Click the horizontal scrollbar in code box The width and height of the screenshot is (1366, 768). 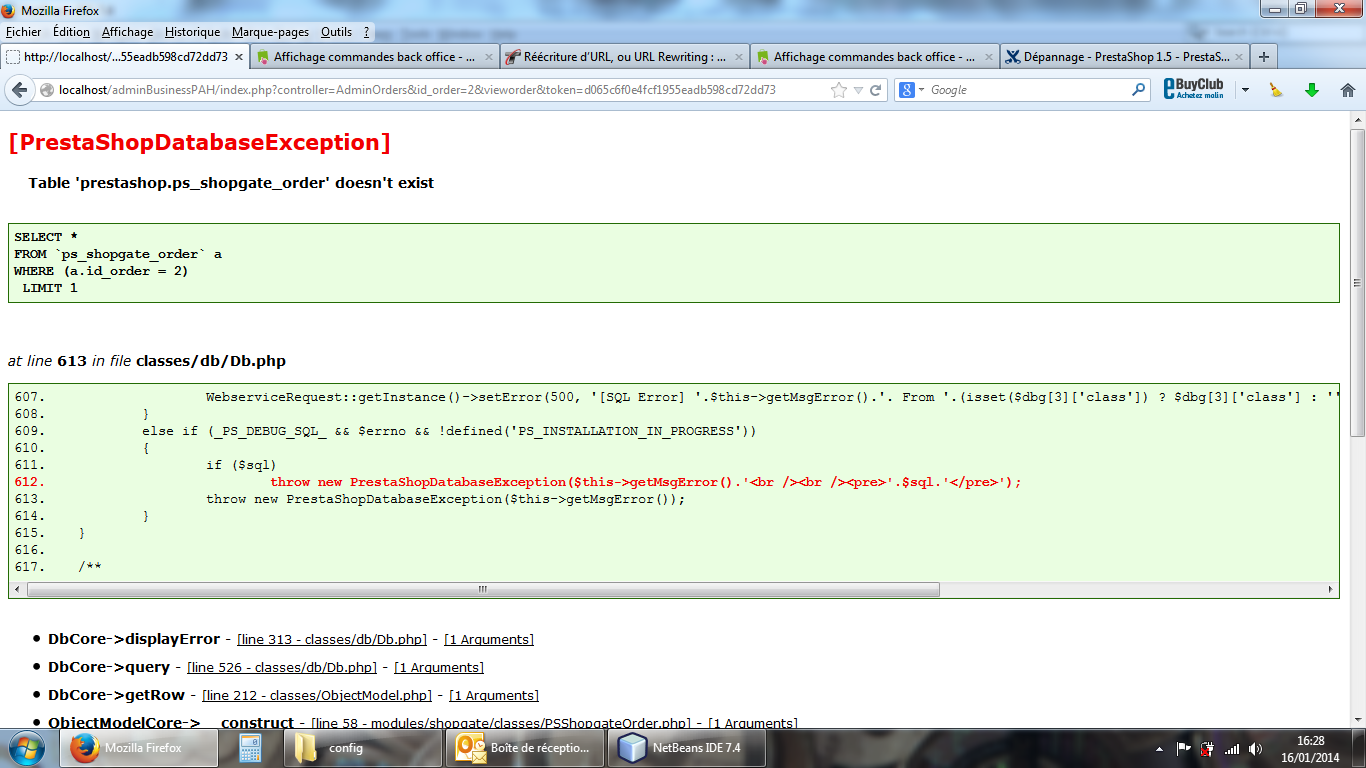point(483,589)
